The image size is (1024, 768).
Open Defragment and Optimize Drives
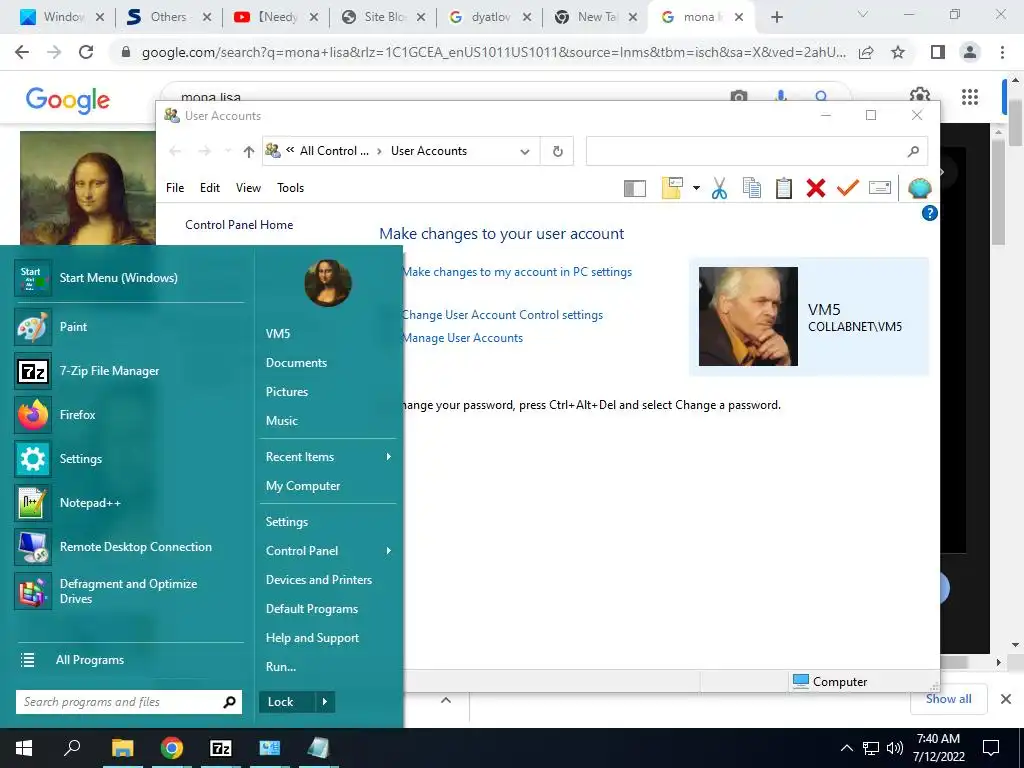coord(129,591)
